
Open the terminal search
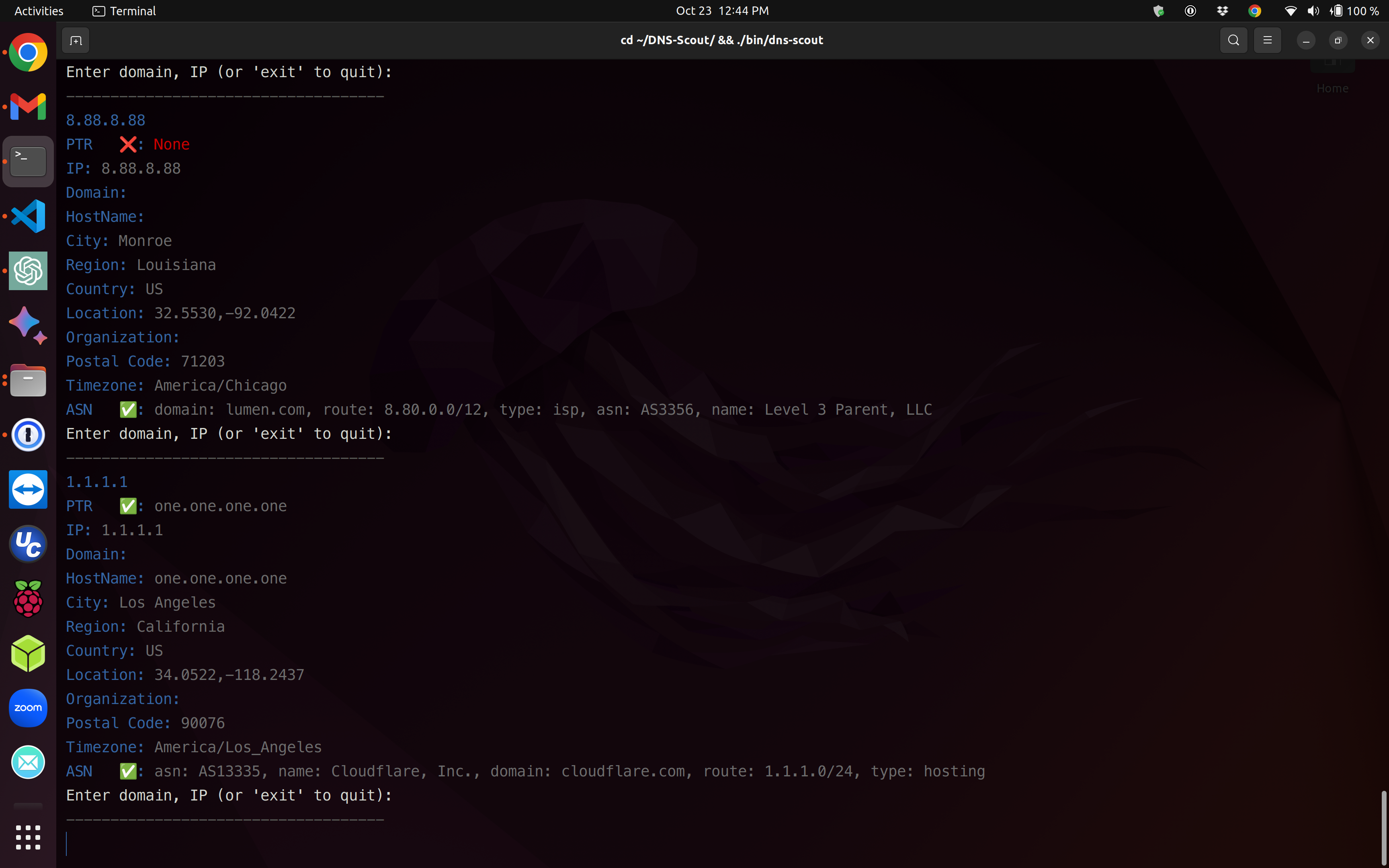point(1233,40)
